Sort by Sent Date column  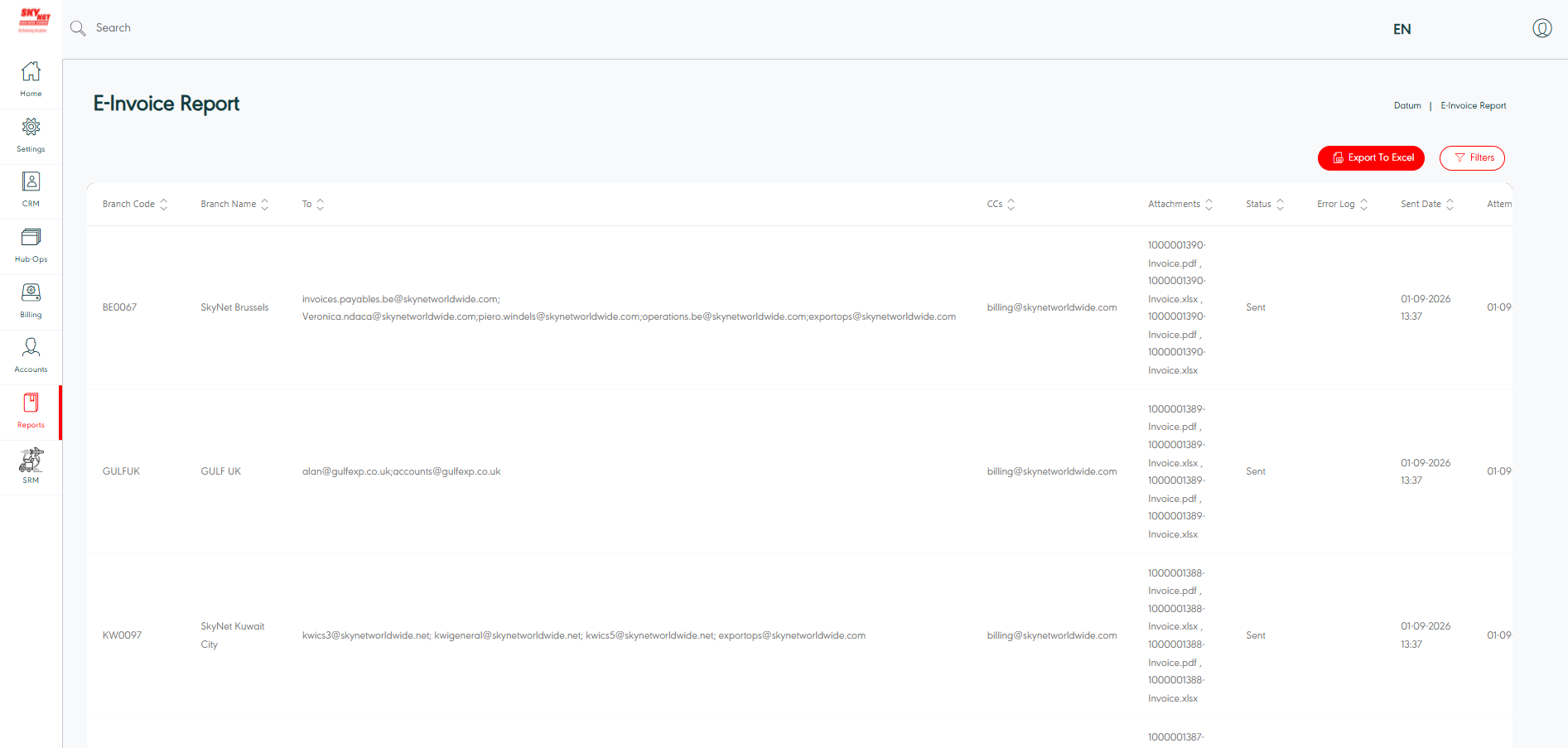(1450, 205)
